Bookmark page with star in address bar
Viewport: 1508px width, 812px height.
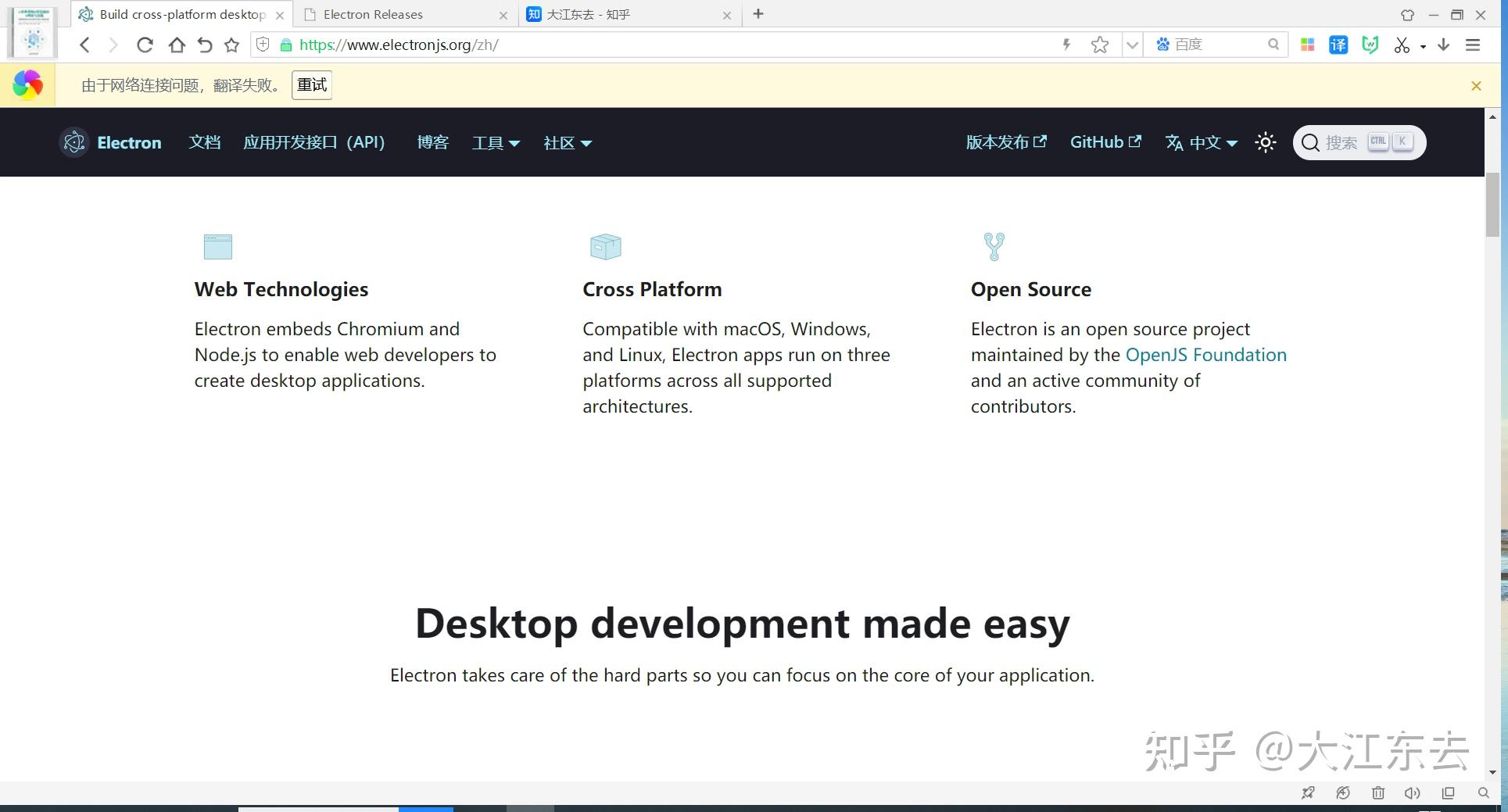pyautogui.click(x=1100, y=45)
